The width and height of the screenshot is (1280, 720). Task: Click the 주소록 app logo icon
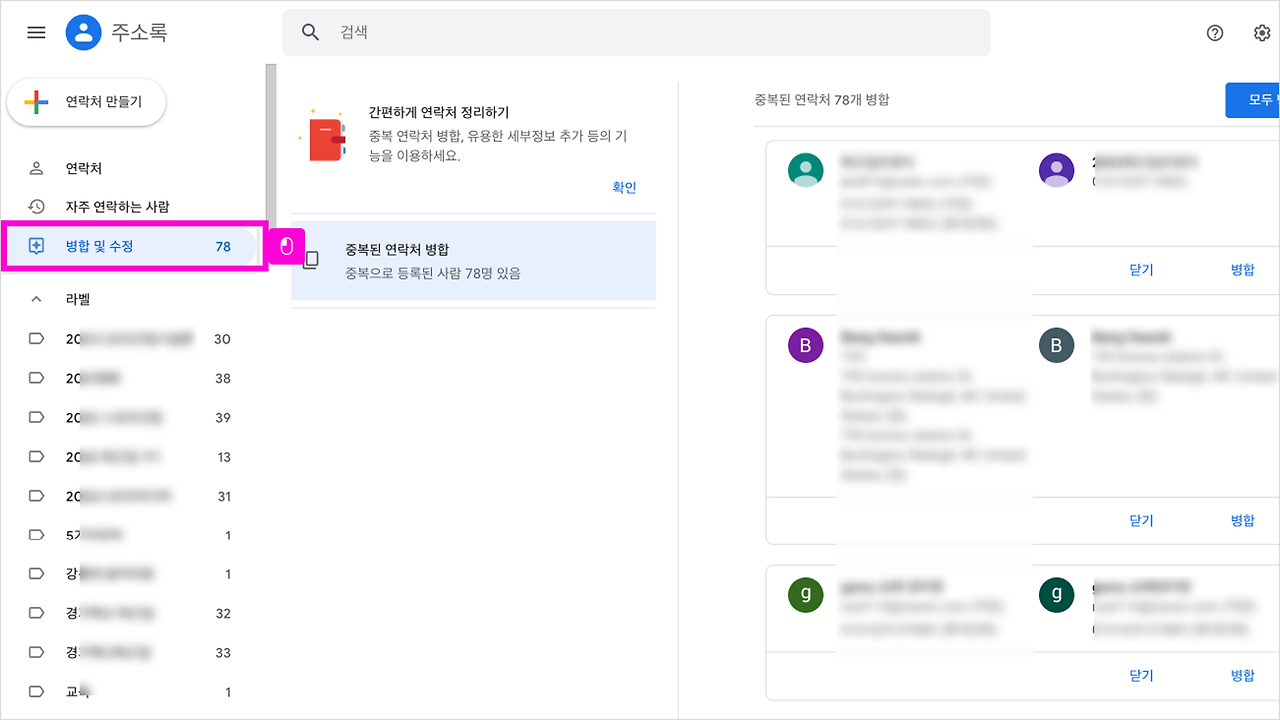pyautogui.click(x=84, y=32)
